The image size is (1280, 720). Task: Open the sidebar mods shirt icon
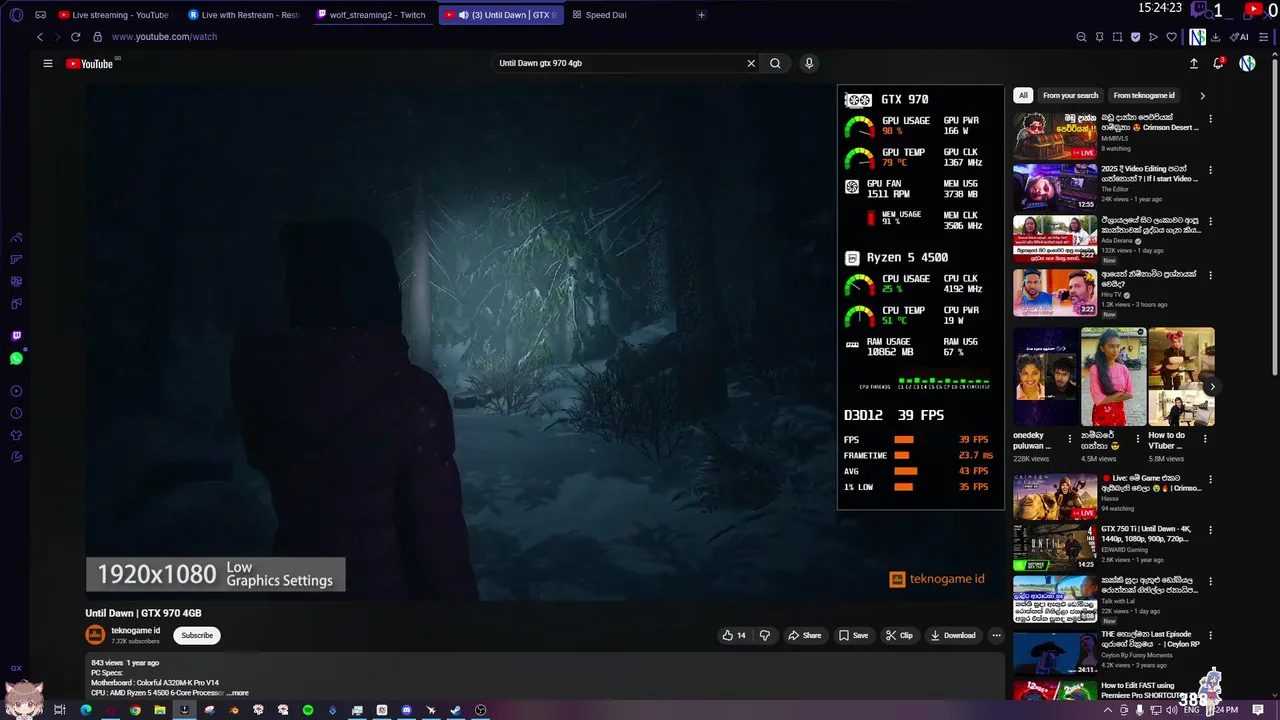click(x=16, y=435)
